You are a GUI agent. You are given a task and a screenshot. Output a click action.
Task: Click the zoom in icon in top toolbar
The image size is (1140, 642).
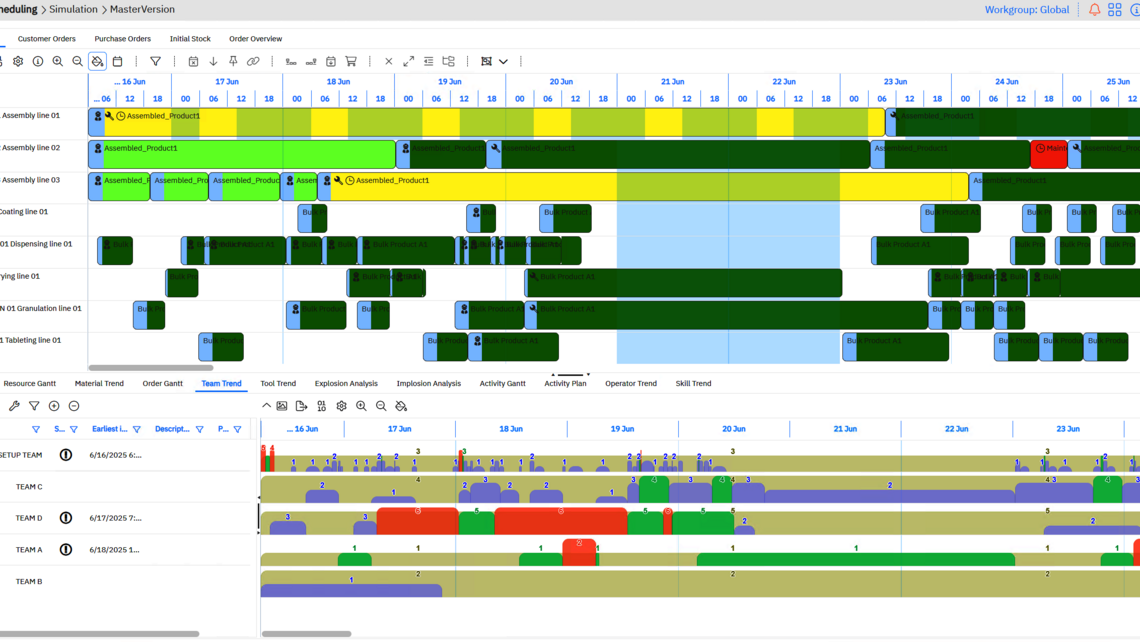pyautogui.click(x=58, y=62)
